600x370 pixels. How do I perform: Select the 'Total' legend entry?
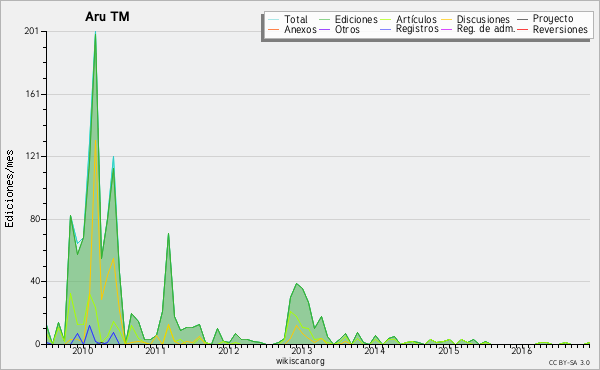click(288, 19)
